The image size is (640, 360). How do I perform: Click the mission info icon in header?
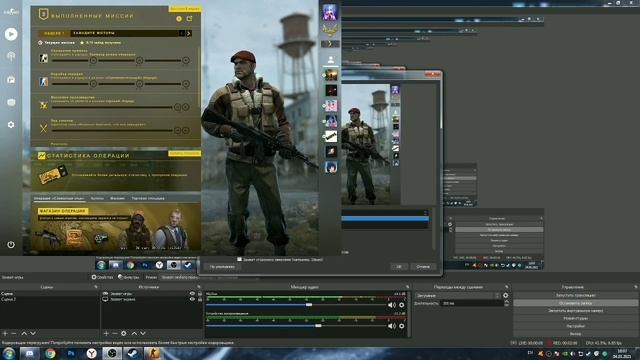179,19
